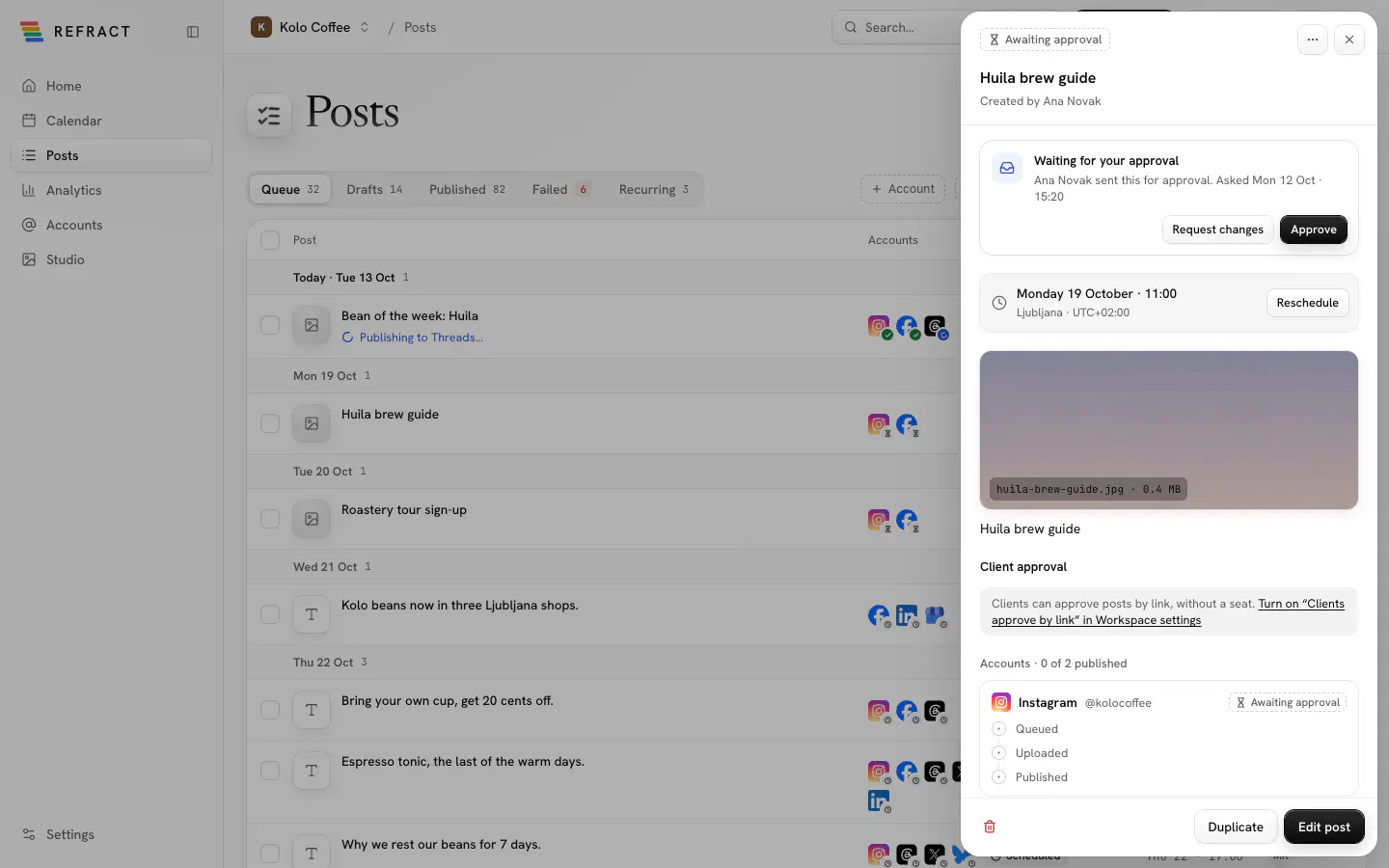Click Reschedule button
Screen dimensions: 1389x868
[x=1307, y=303]
